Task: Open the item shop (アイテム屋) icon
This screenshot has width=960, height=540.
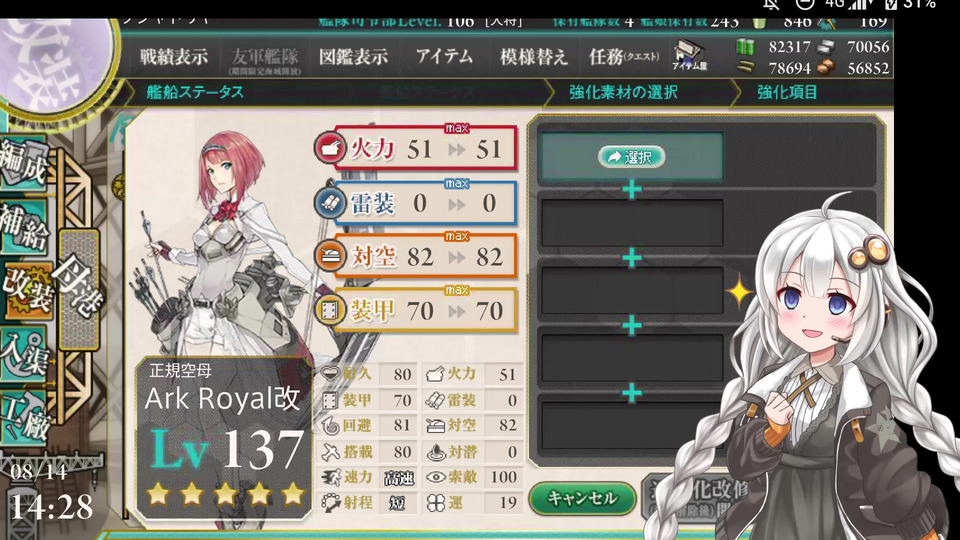Action: 689,56
